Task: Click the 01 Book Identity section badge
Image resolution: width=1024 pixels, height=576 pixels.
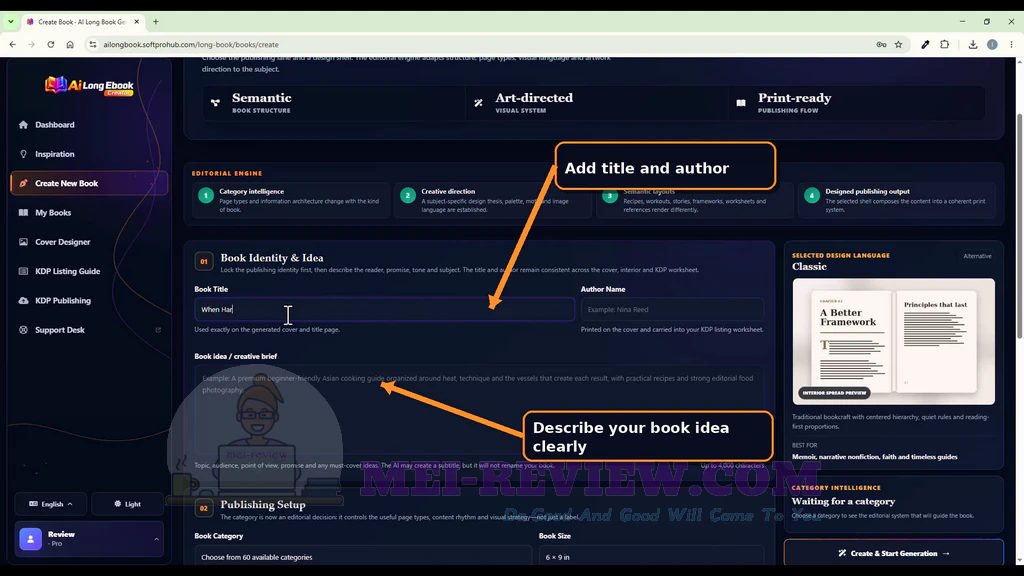Action: 204,261
